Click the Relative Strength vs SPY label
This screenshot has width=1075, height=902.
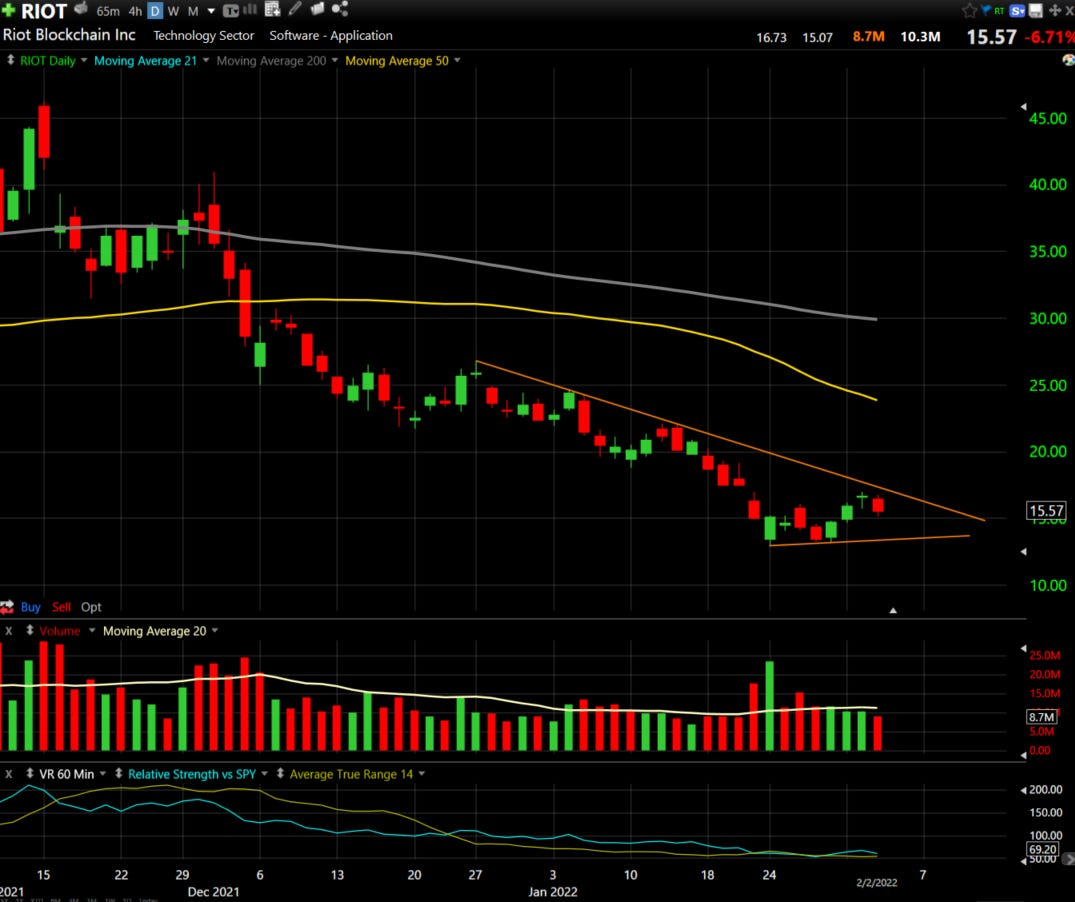pos(192,774)
